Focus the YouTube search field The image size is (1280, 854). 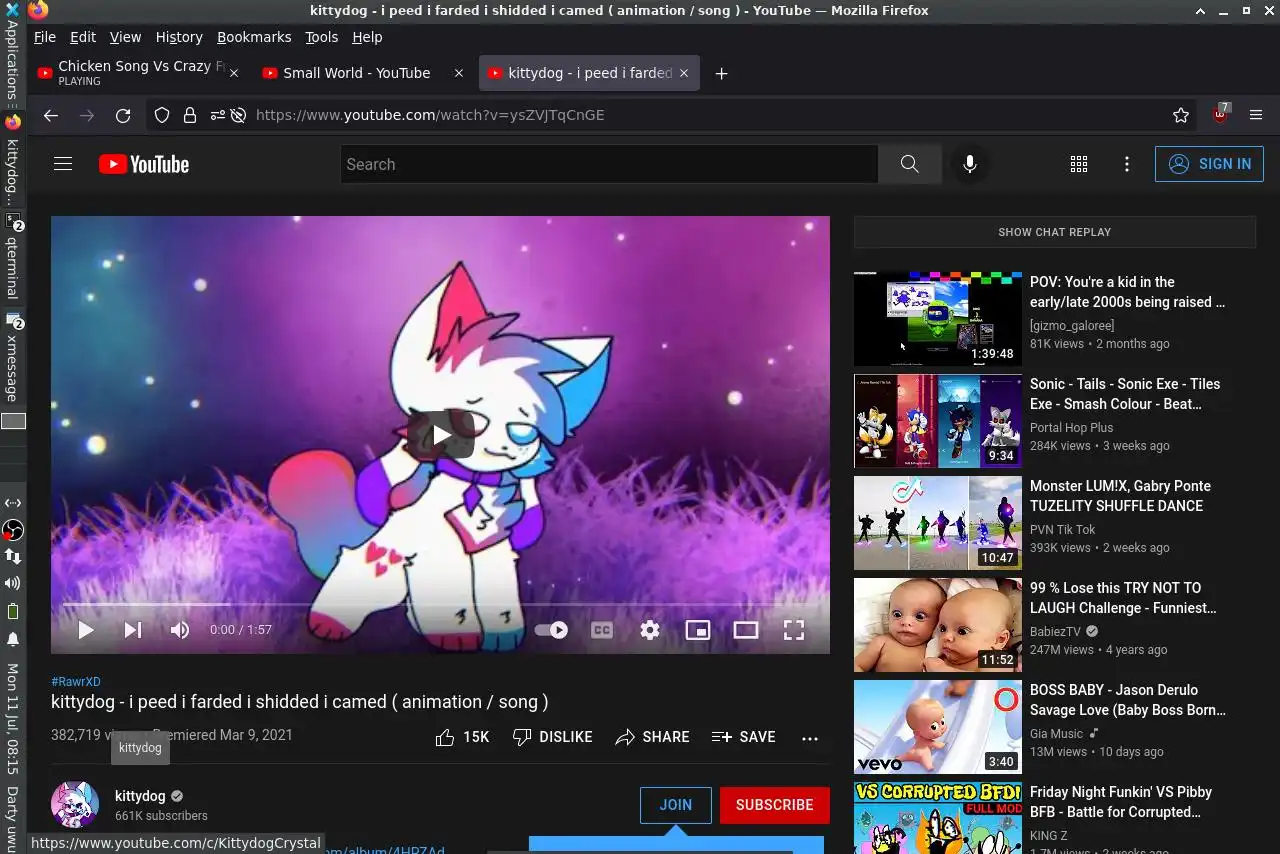(x=609, y=164)
